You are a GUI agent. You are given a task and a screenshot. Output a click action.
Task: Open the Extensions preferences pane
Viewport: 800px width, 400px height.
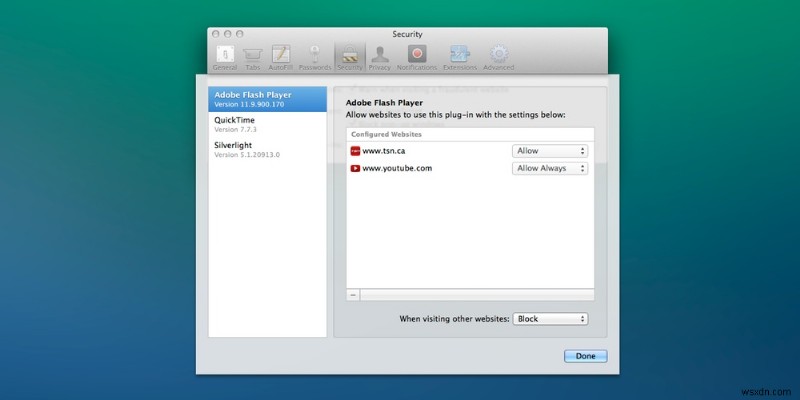click(460, 58)
